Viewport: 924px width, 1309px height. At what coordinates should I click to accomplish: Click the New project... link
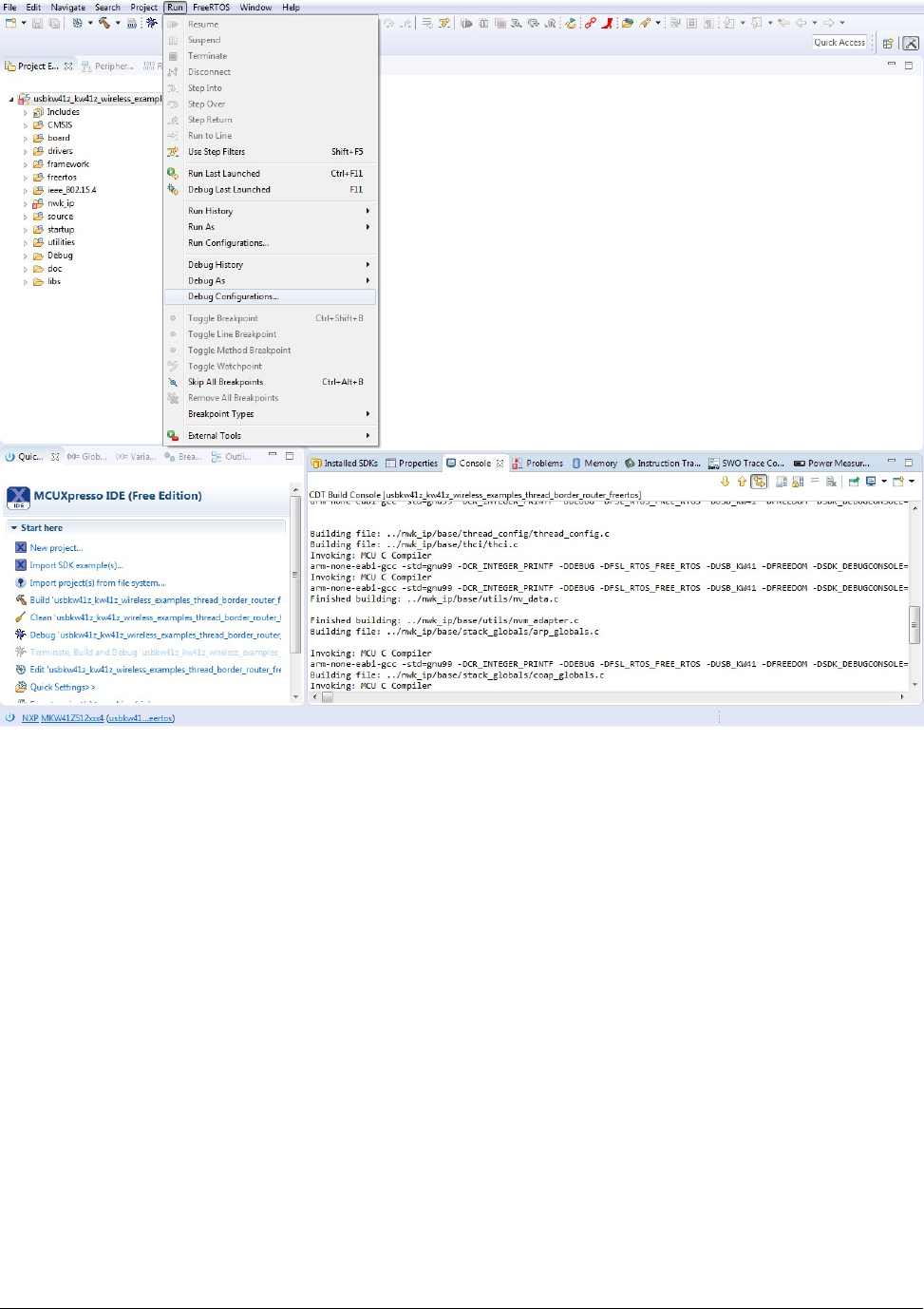click(x=56, y=547)
